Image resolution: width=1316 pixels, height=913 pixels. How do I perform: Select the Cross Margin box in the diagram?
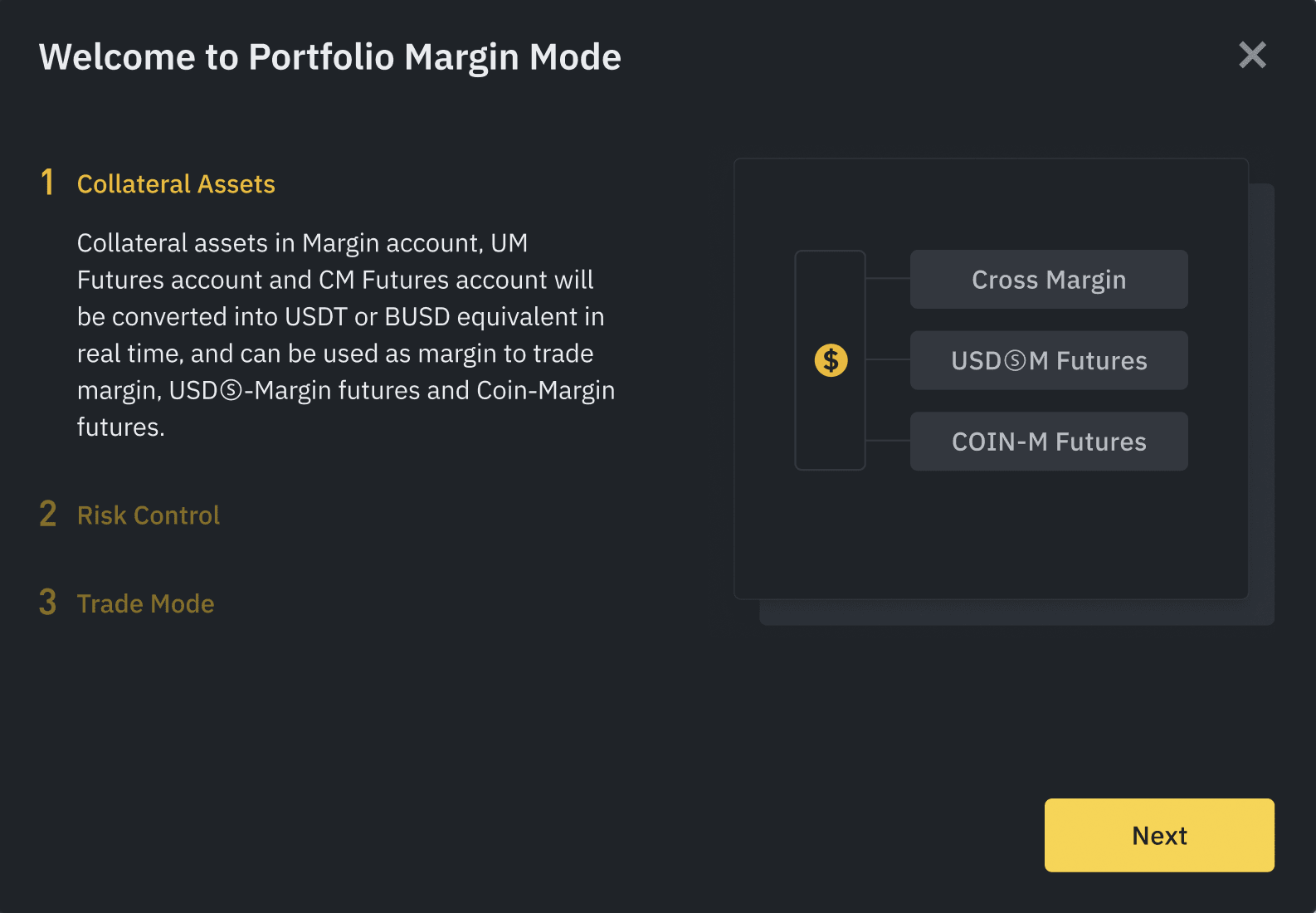[1048, 280]
